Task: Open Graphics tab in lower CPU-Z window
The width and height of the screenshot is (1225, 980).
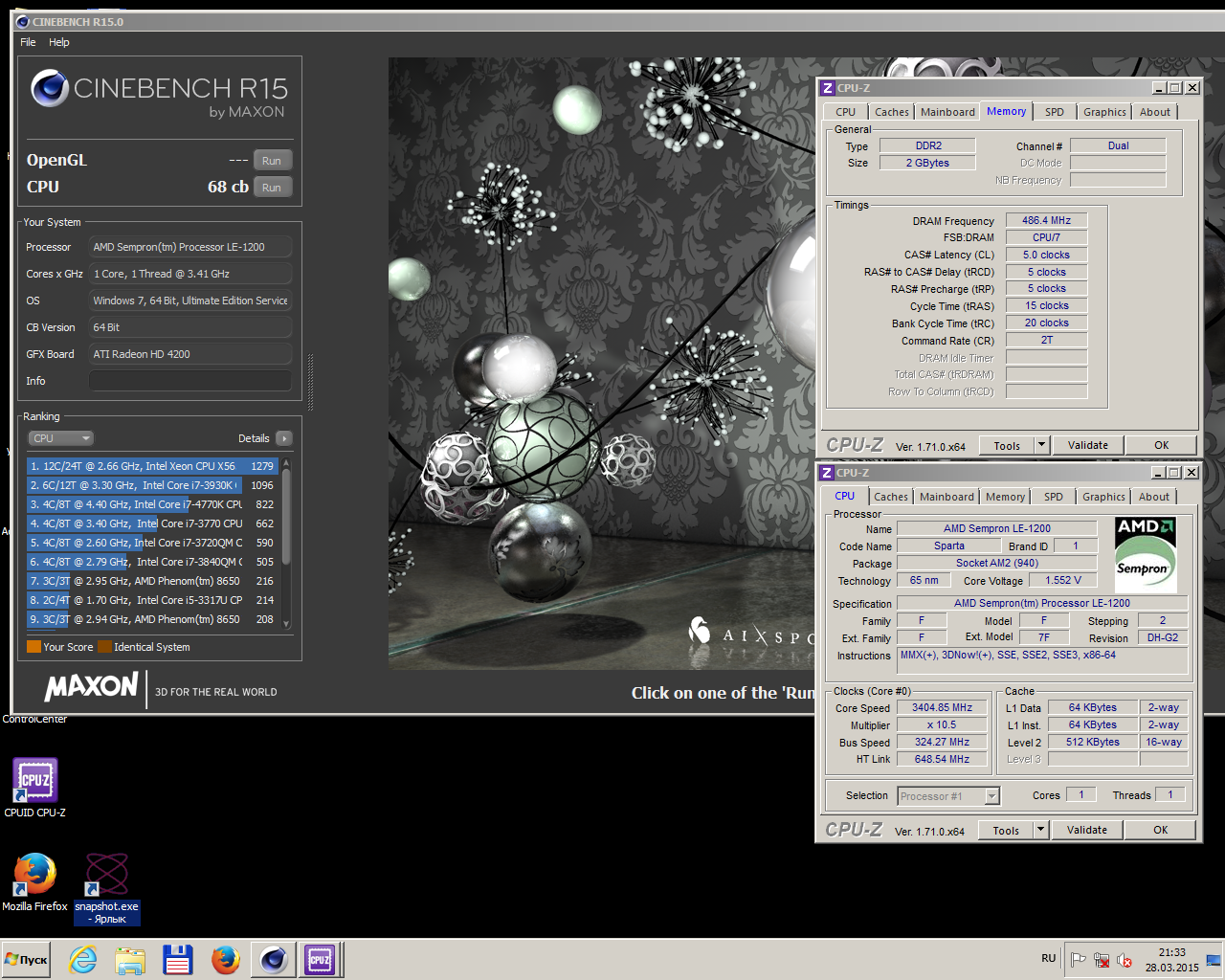Action: point(1103,497)
